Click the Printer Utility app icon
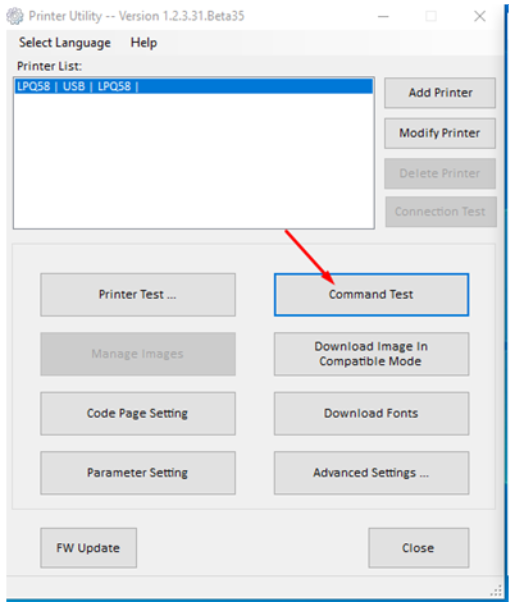Viewport: 512px width, 602px height. (15, 16)
